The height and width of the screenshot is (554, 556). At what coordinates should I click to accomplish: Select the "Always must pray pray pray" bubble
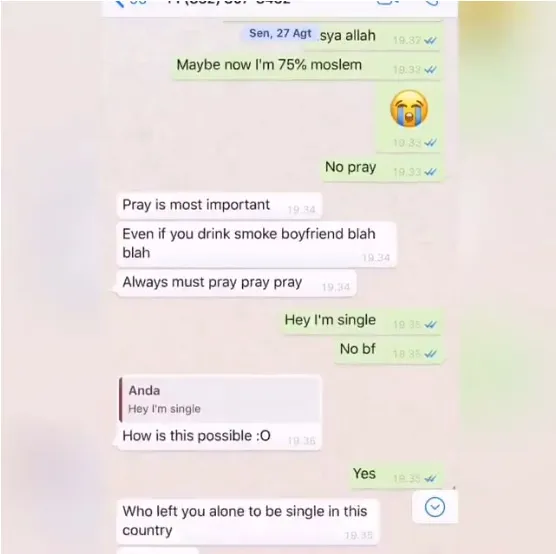pos(236,283)
